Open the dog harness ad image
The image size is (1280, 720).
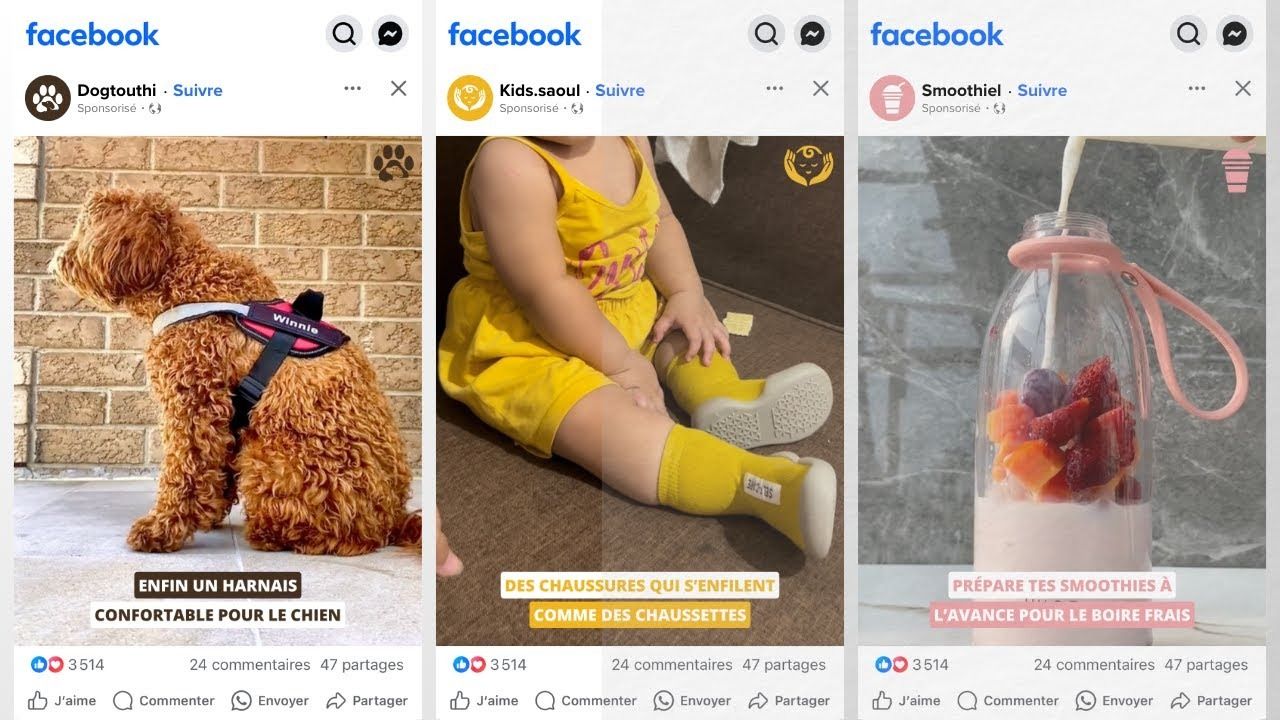point(218,391)
